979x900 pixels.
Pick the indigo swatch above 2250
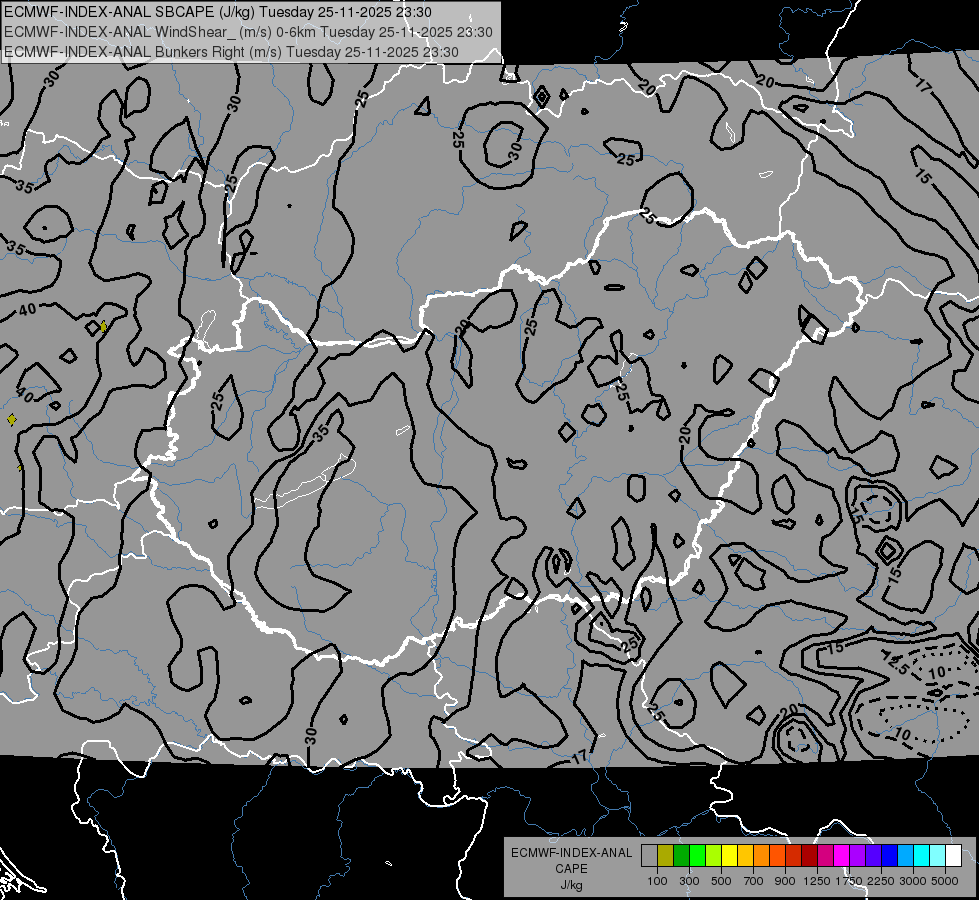click(873, 855)
